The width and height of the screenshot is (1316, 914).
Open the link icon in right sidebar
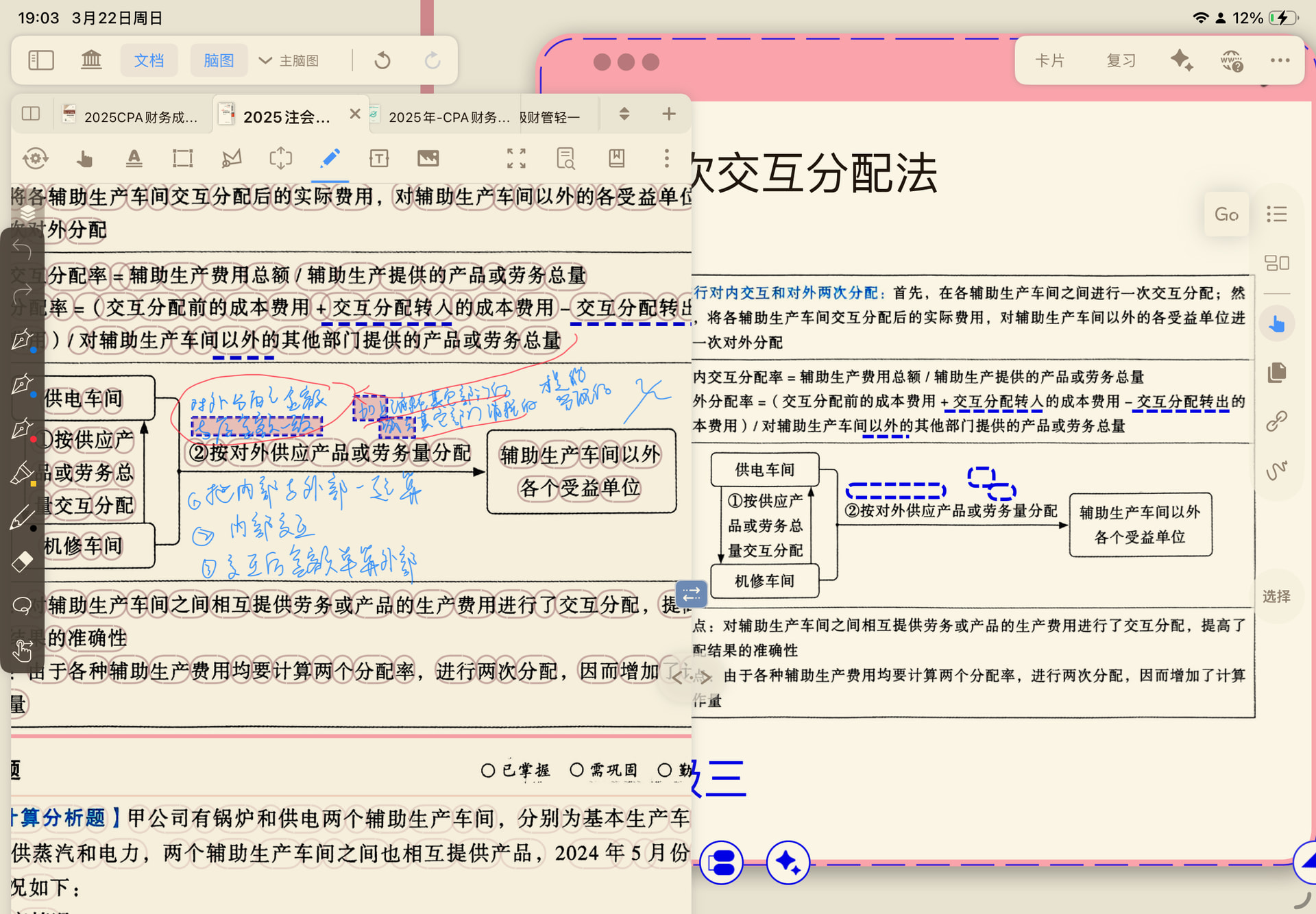pyautogui.click(x=1276, y=421)
